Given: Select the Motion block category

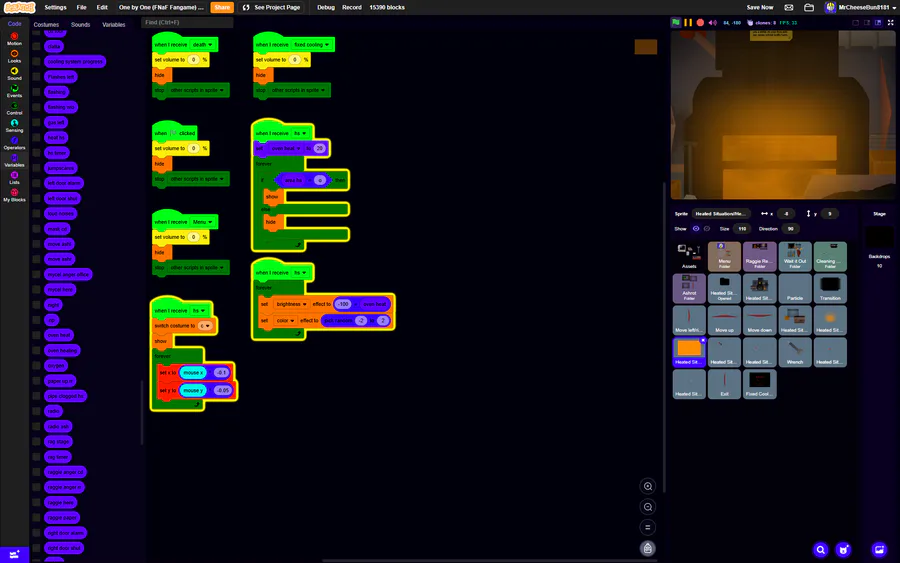Looking at the screenshot, I should point(14,39).
